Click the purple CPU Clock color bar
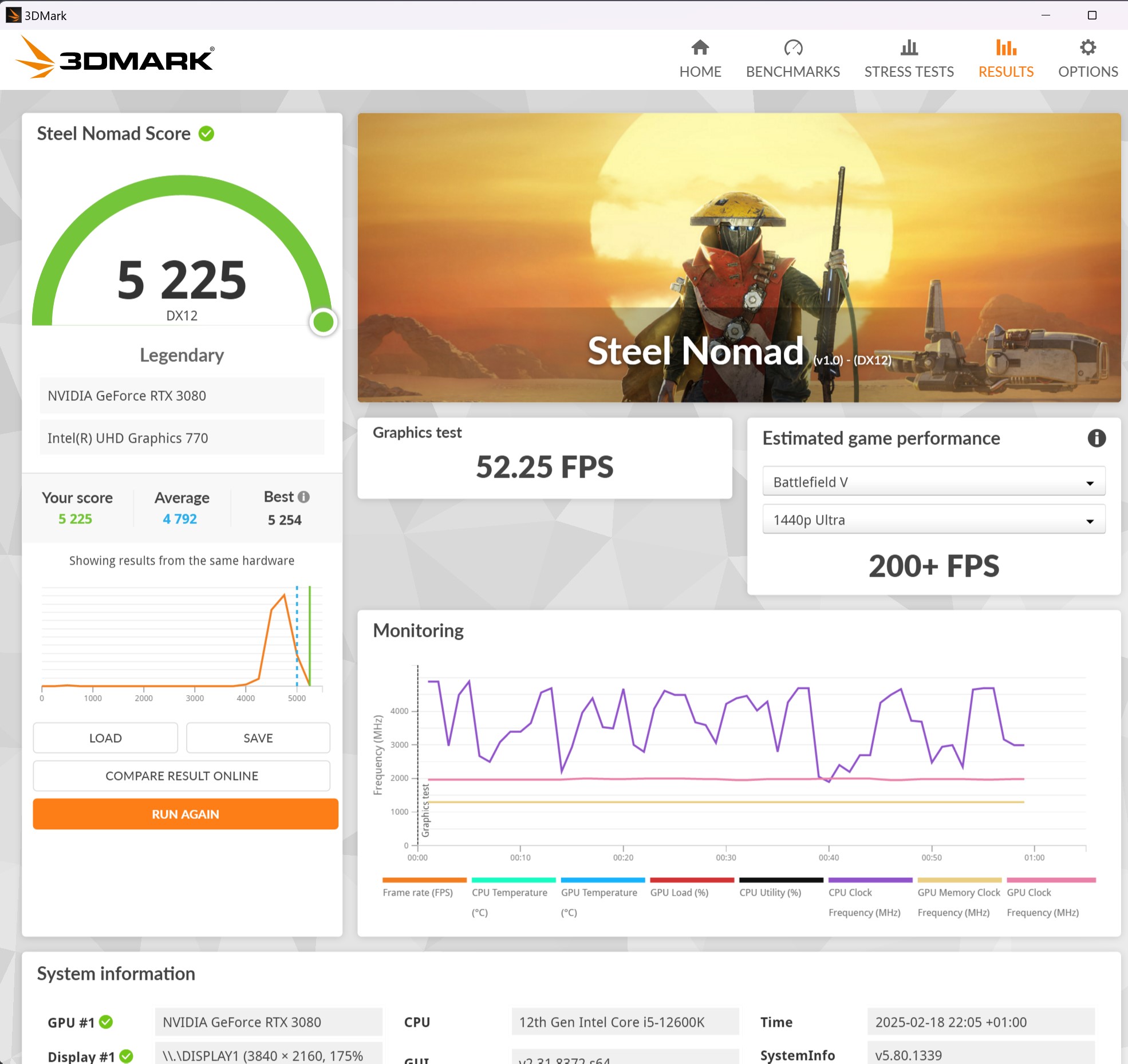 870,880
